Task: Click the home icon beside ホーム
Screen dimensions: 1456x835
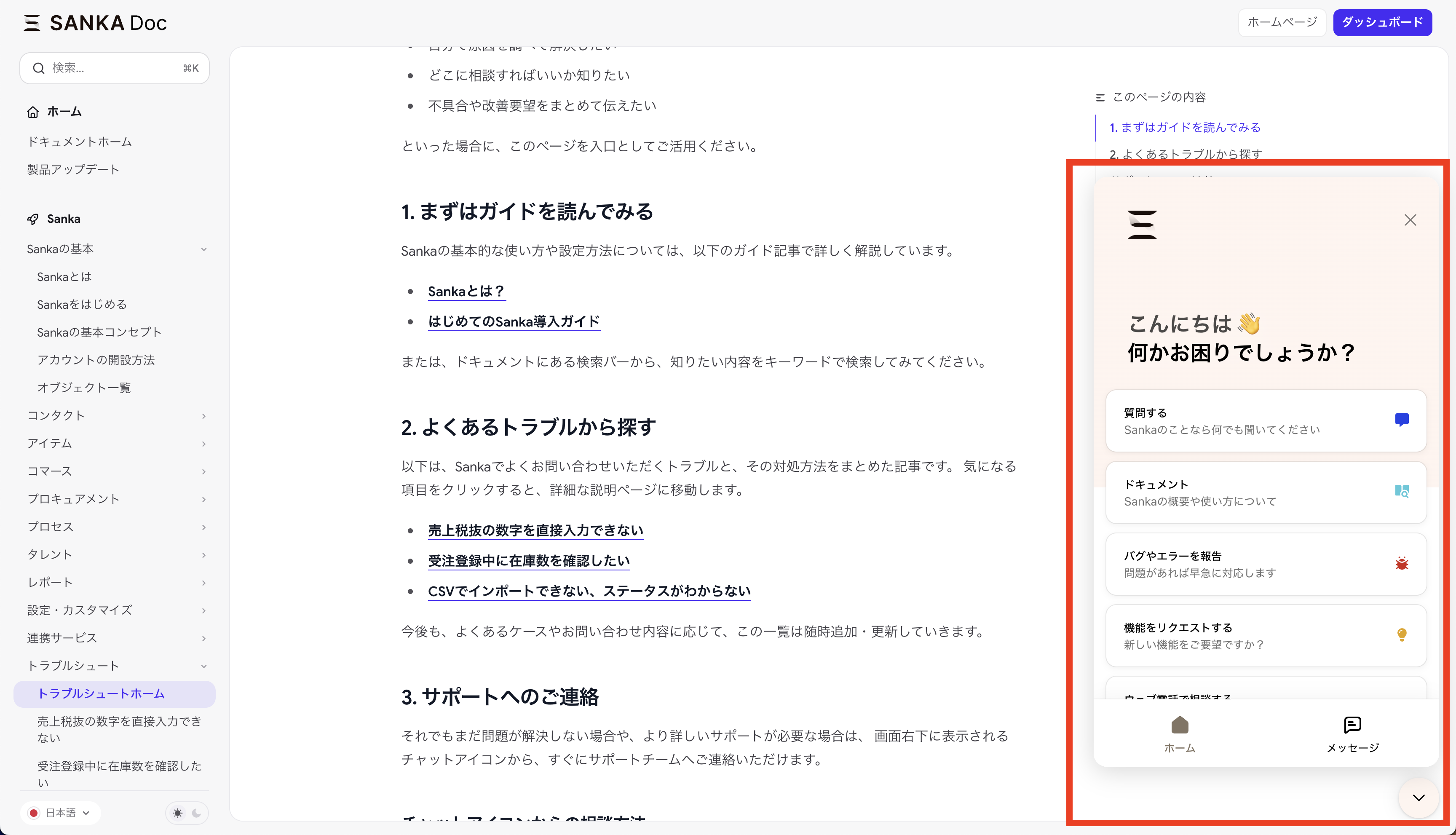Action: (x=33, y=112)
